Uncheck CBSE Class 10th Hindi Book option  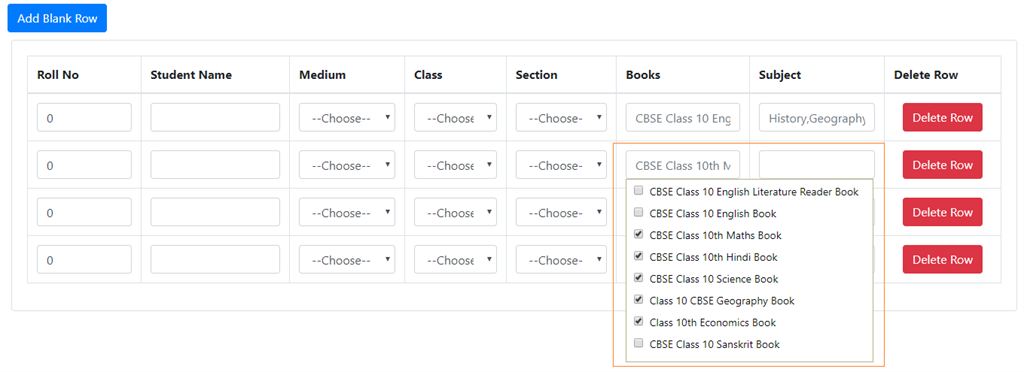click(x=639, y=256)
